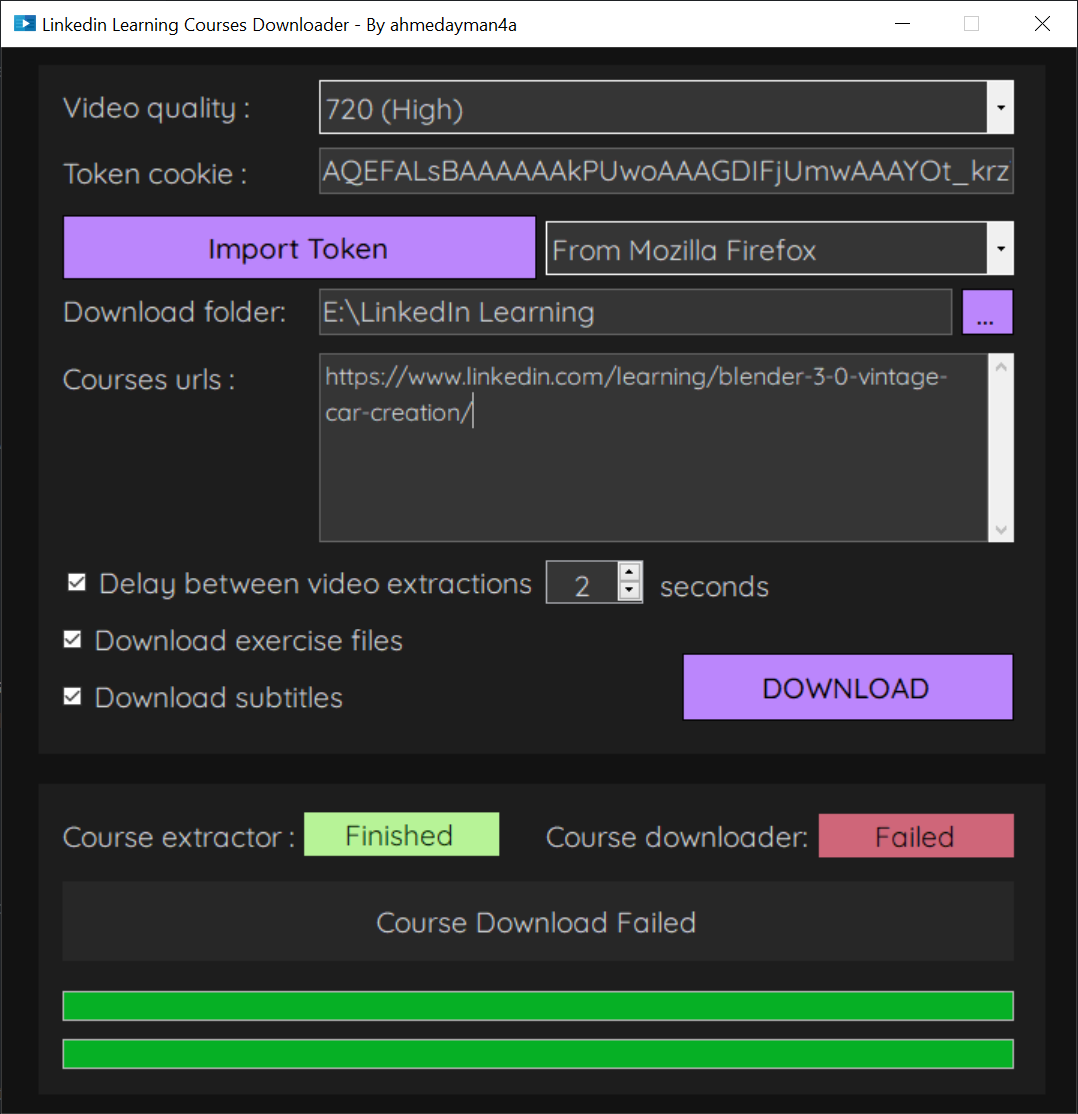Screen dimensions: 1078x1114
Task: Click the 'seconds' text after delay field
Action: pos(714,587)
